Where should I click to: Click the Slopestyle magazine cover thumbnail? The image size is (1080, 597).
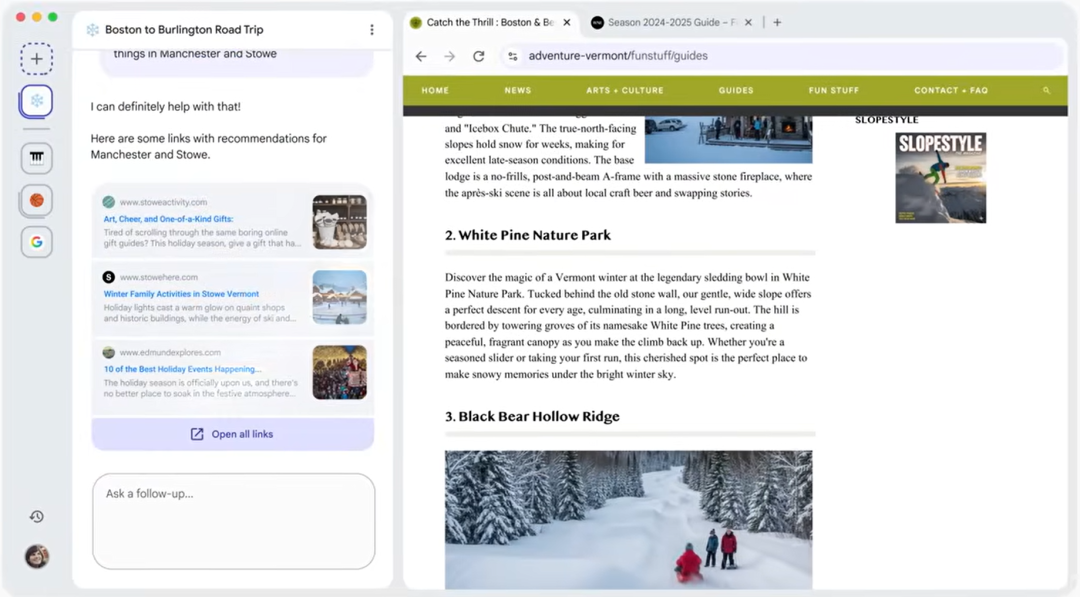(x=940, y=177)
